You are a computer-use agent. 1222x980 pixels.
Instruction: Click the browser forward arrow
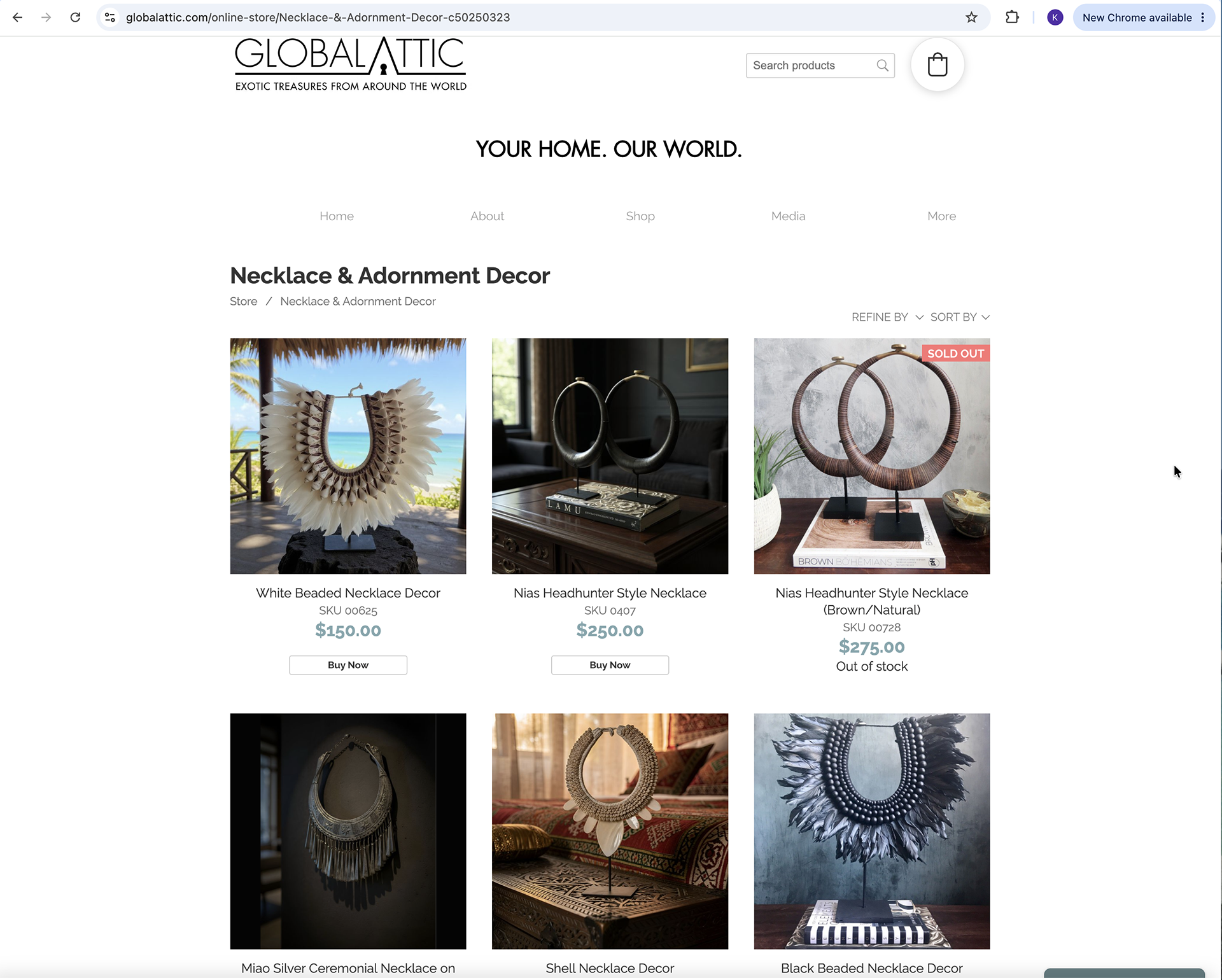(x=46, y=17)
